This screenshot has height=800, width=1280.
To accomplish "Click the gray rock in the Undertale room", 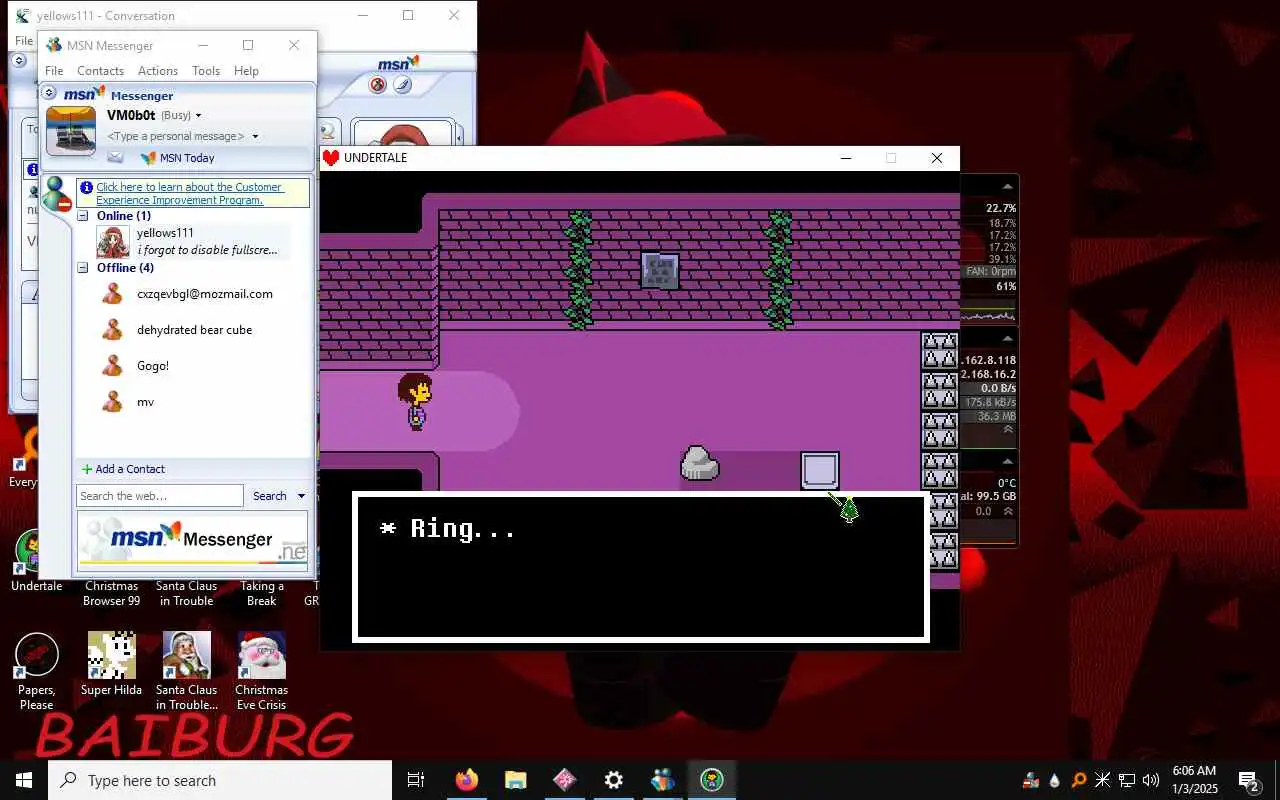I will (700, 464).
